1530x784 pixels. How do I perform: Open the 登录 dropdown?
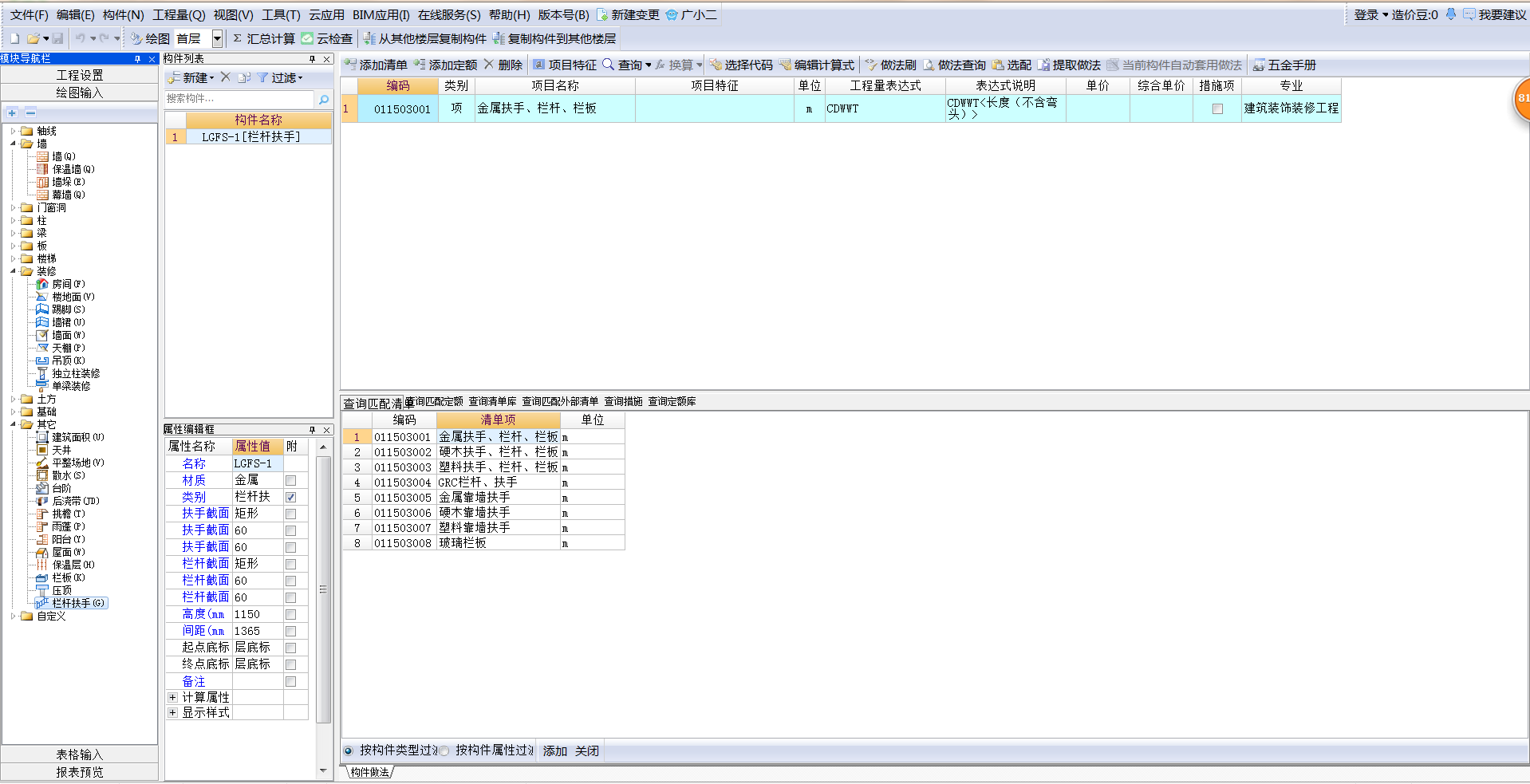(x=1386, y=14)
